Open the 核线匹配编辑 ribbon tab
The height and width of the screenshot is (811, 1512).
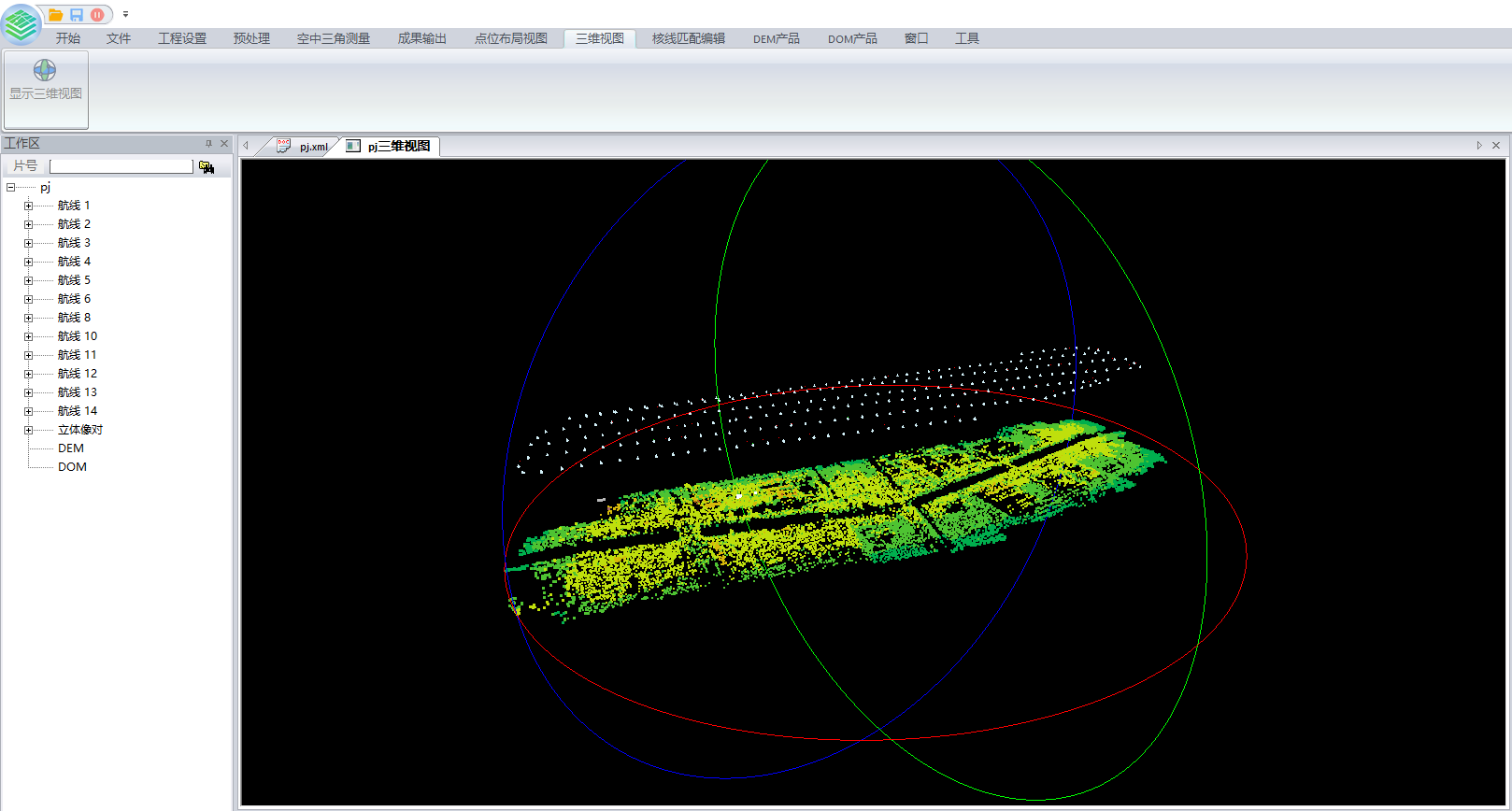tap(689, 38)
